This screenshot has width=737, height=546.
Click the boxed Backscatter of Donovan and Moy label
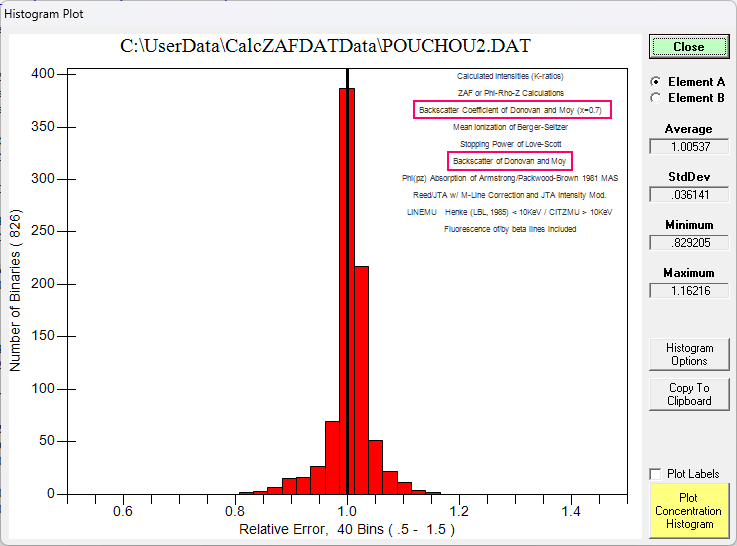click(x=509, y=160)
